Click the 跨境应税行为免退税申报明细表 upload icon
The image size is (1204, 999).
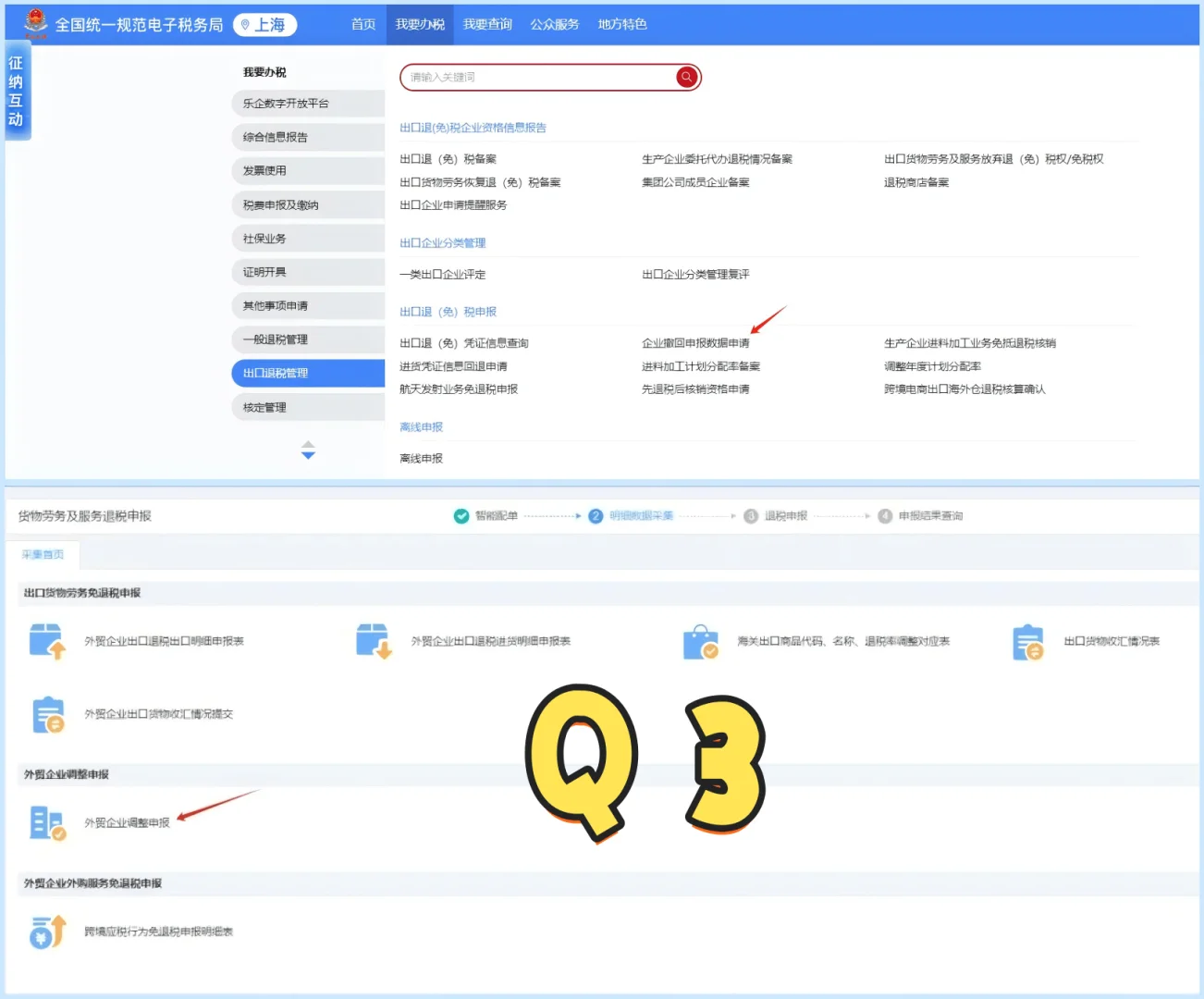coord(47,931)
